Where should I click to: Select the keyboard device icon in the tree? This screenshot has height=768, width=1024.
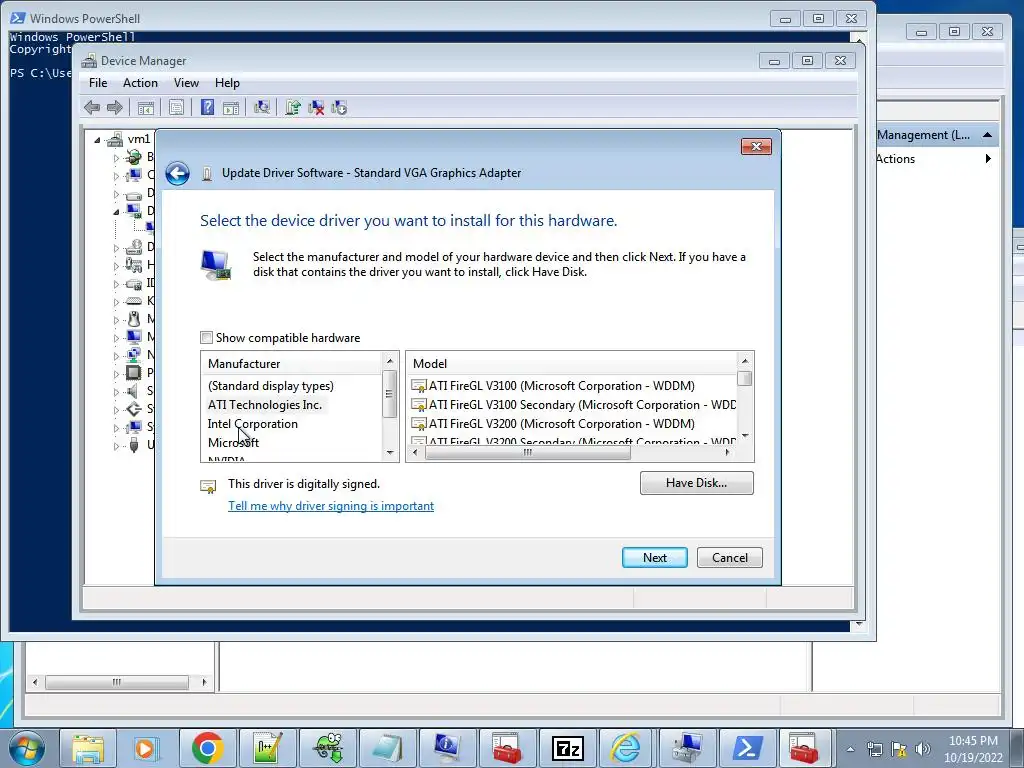133,301
